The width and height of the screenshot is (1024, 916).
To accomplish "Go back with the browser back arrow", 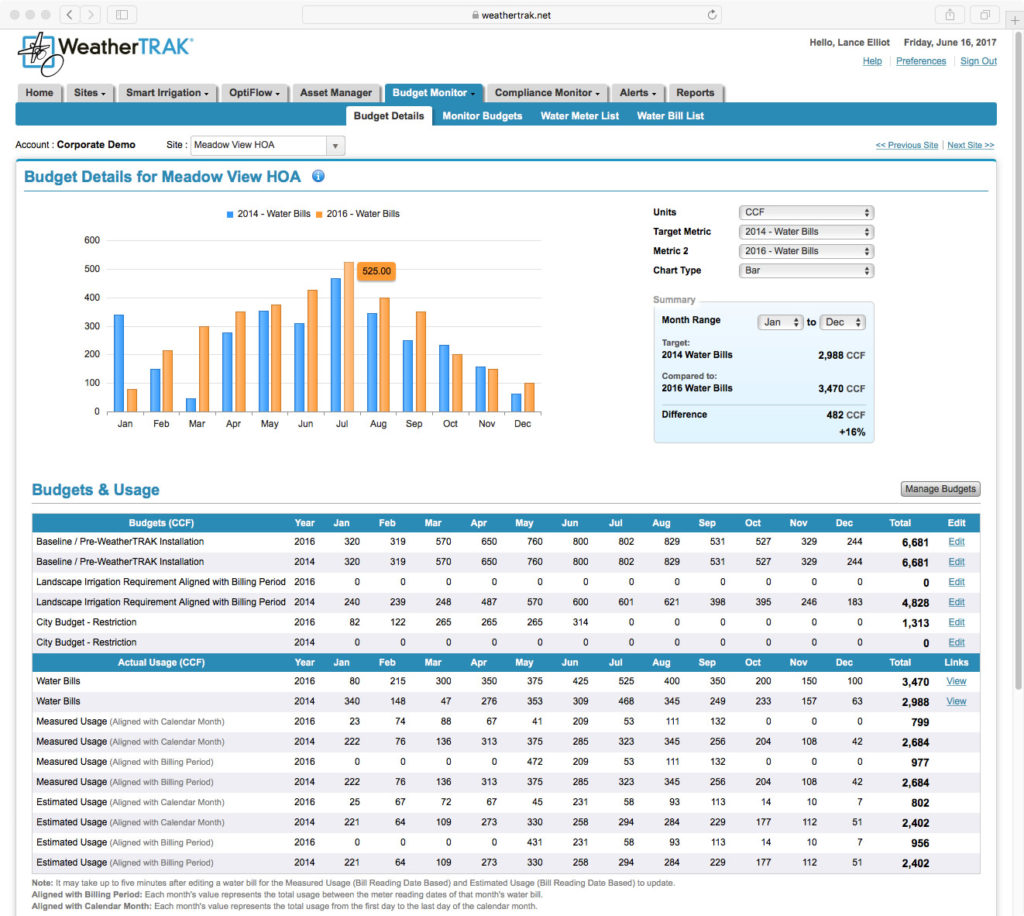I will click(x=70, y=14).
